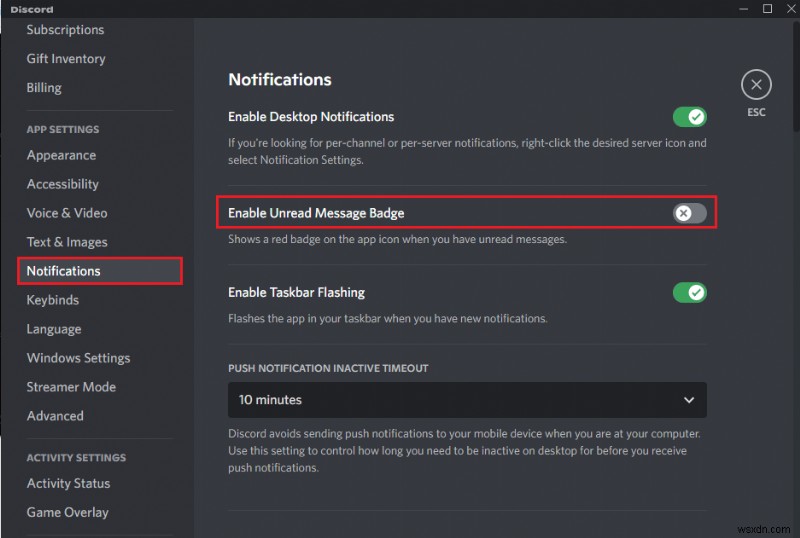Open Billing settings
Viewport: 800px width, 538px height.
pos(44,88)
